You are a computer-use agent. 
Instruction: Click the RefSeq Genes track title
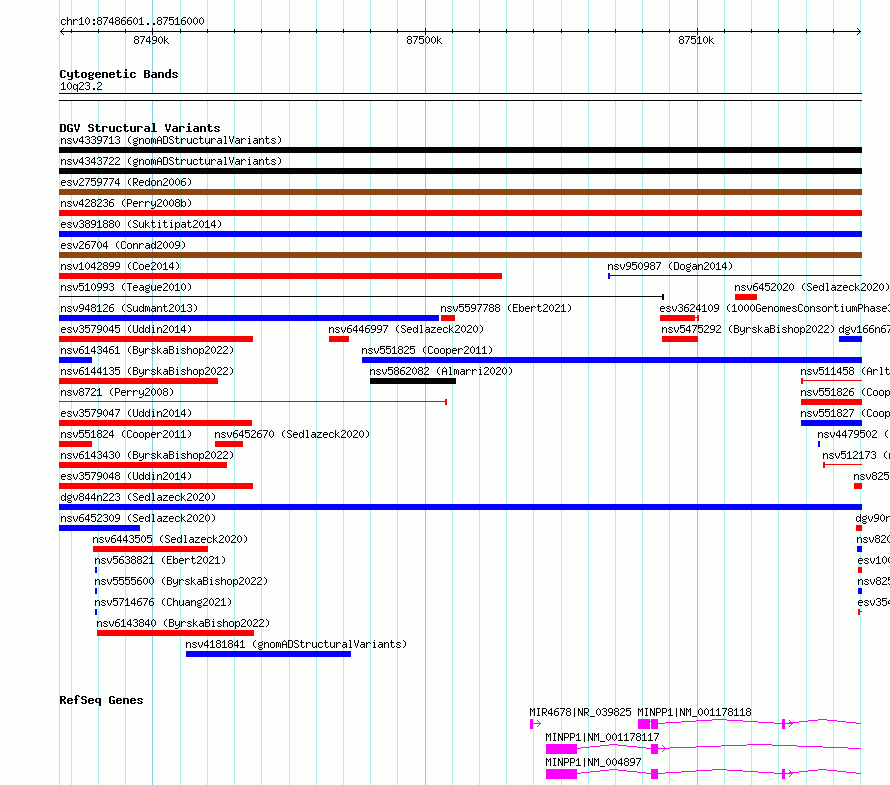101,700
